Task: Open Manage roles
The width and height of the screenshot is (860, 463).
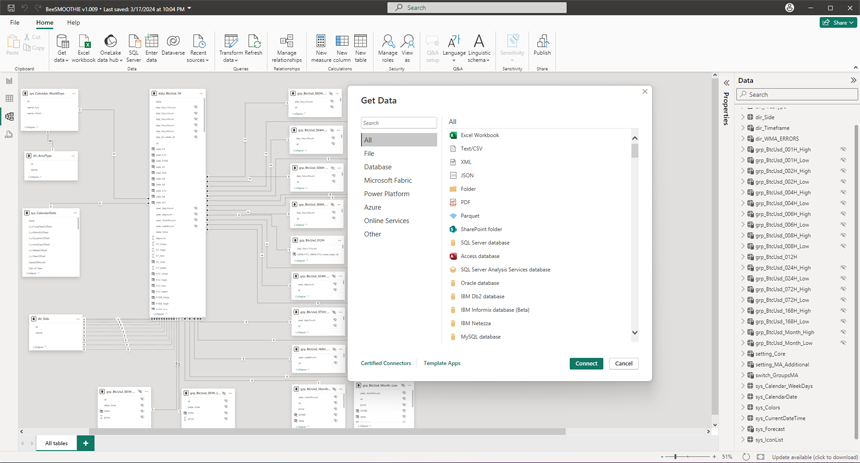Action: point(387,48)
